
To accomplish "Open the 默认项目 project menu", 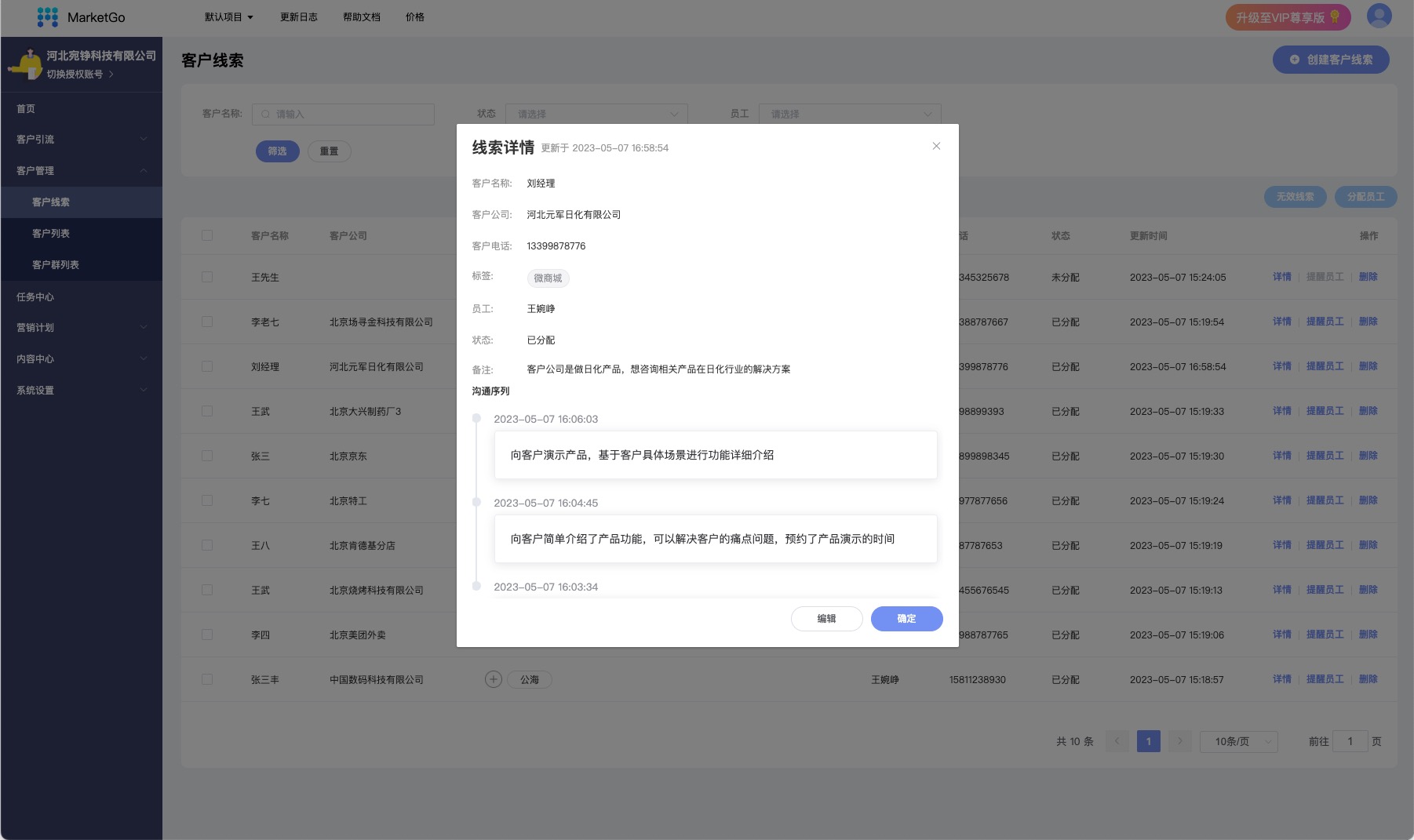I will tap(225, 16).
